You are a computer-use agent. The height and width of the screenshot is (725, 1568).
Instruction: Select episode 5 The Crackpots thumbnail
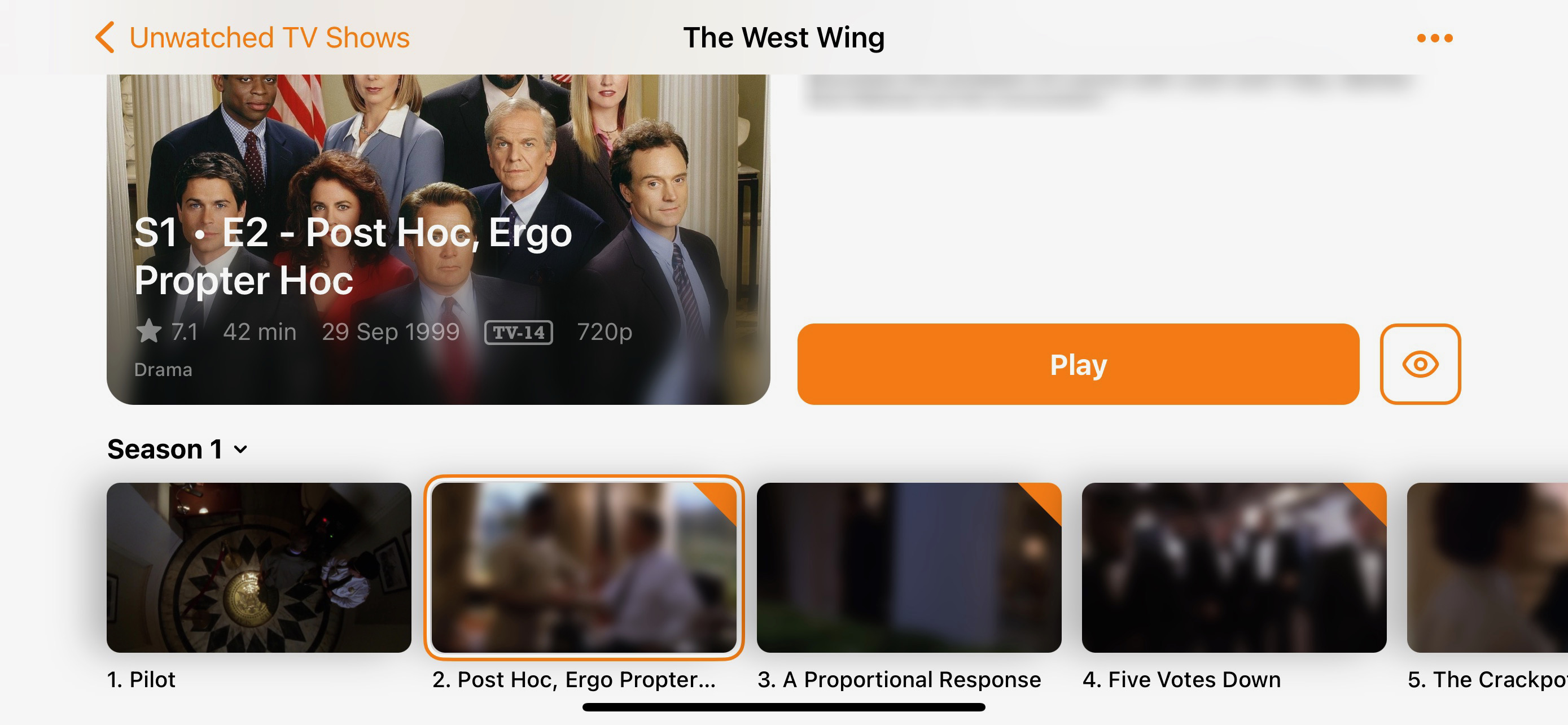click(1487, 567)
